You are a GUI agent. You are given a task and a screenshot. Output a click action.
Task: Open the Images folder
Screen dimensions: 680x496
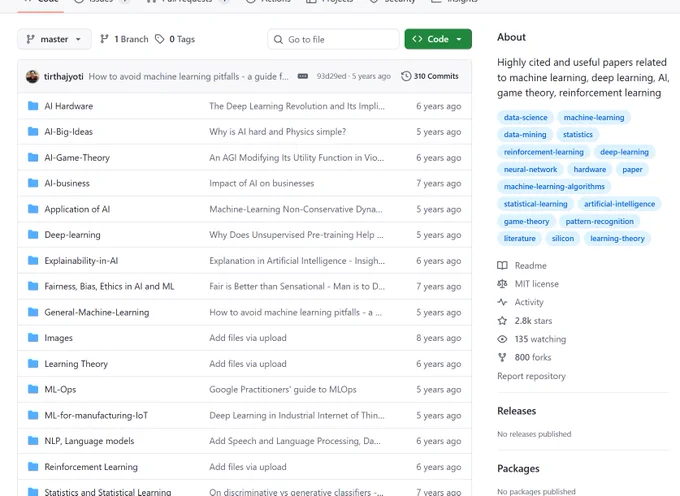[59, 338]
